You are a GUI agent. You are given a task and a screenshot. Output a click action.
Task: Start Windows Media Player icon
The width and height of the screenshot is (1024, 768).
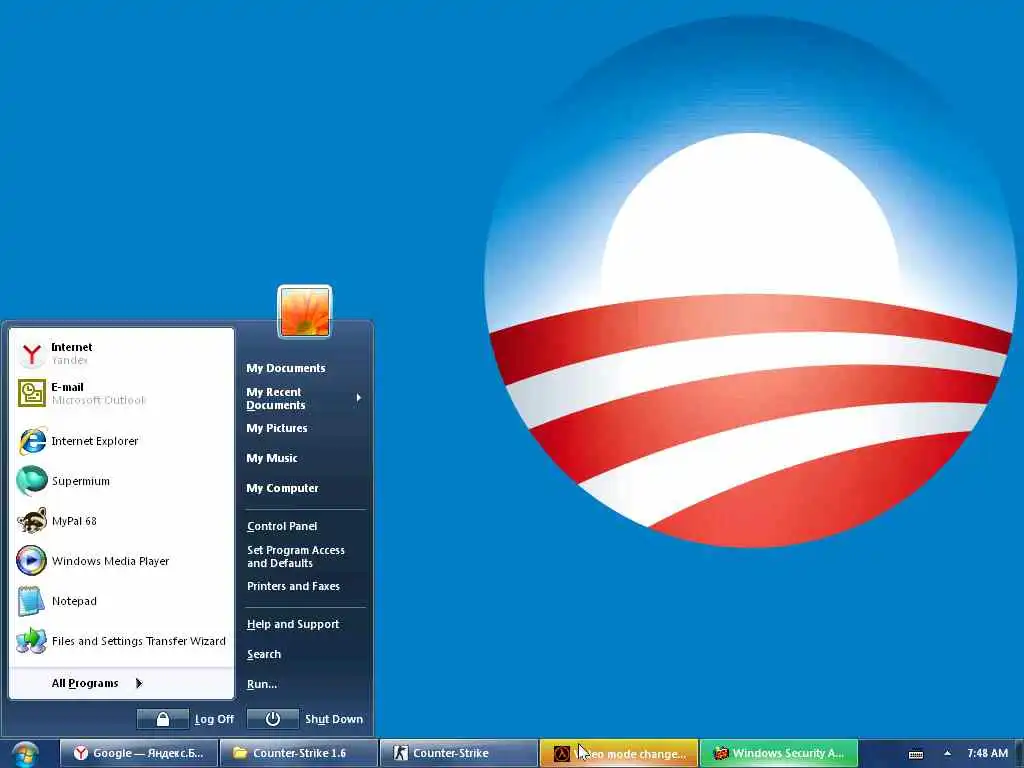(31, 560)
